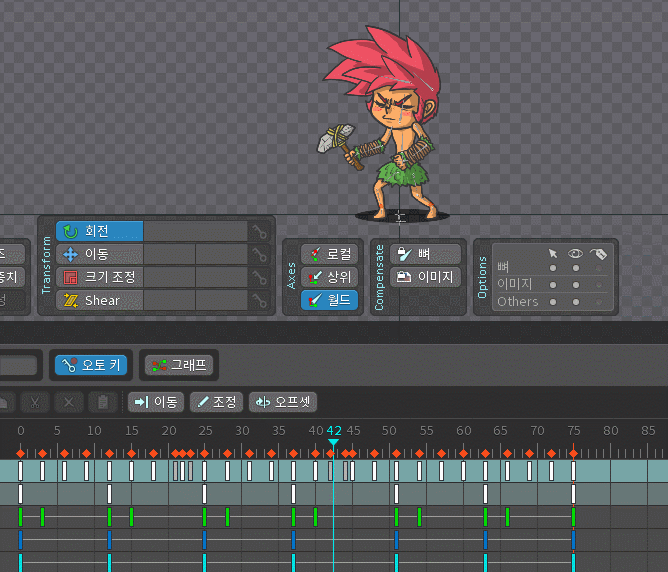This screenshot has width=668, height=572.
Task: Click the paste clipboard icon in timeline toolbar
Action: coord(102,402)
